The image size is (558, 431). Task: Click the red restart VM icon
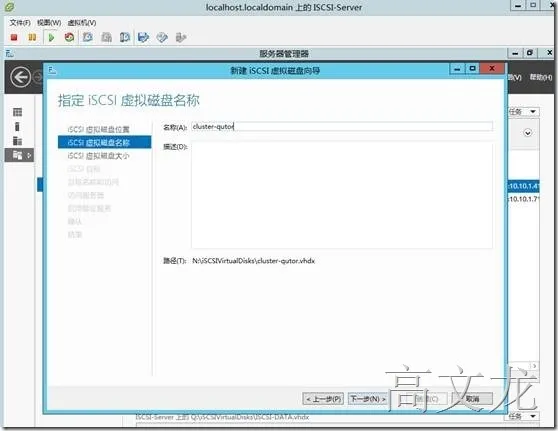click(x=69, y=37)
